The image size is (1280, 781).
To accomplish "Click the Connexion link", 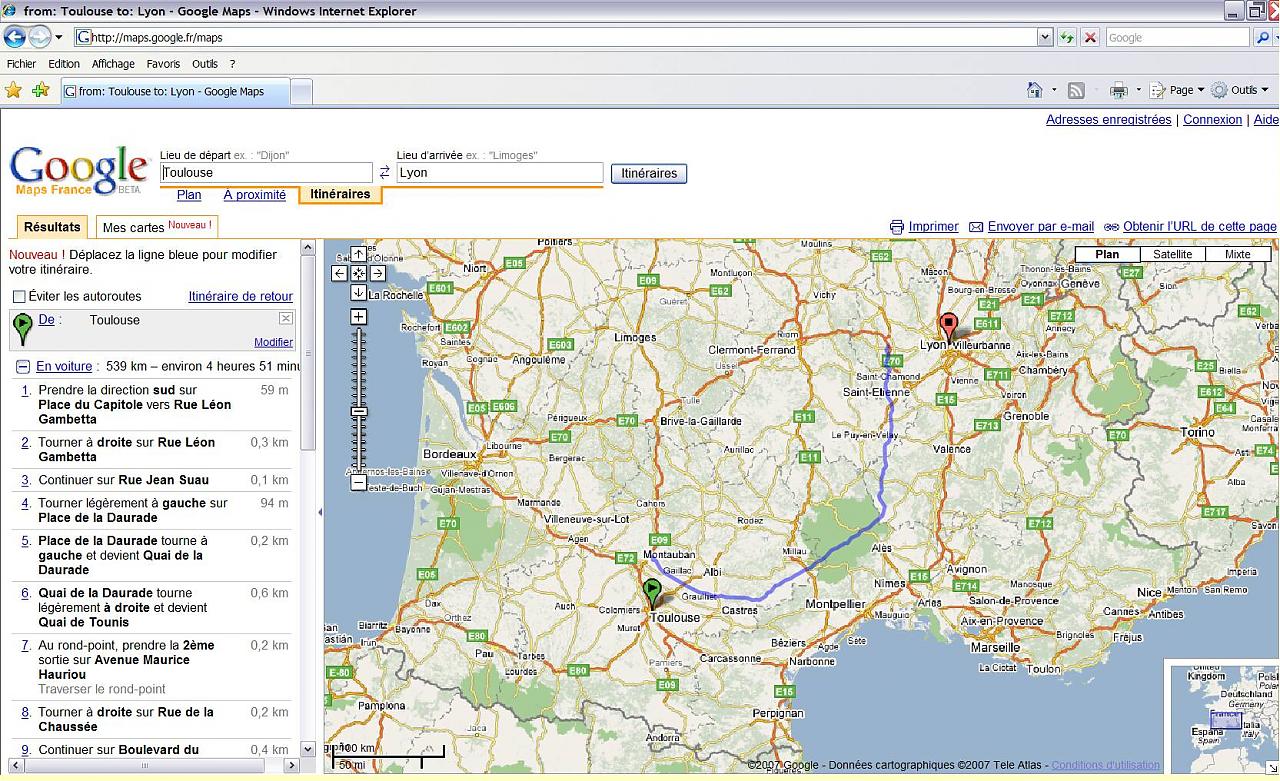I will coord(1212,120).
